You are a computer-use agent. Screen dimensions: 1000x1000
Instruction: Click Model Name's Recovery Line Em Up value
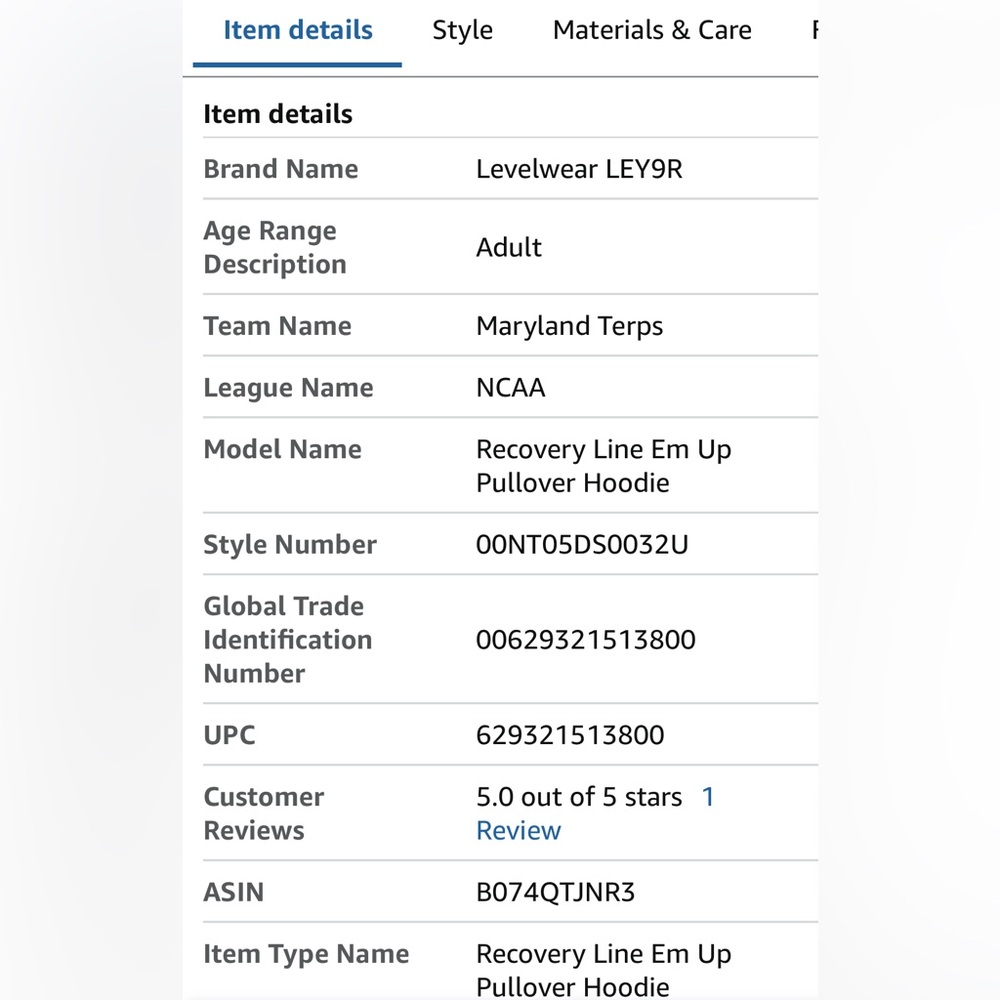603,466
